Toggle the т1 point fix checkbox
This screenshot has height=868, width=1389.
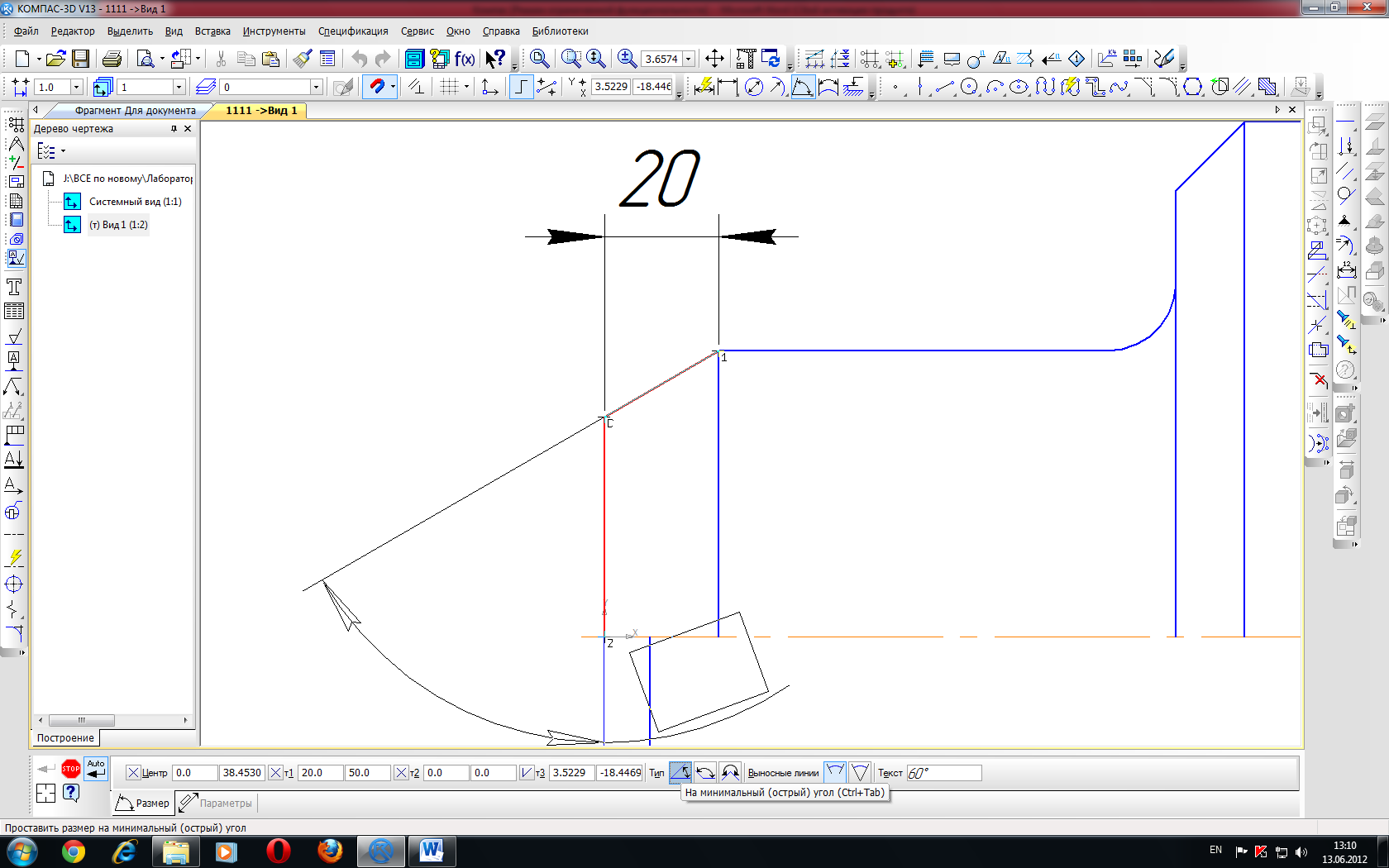click(x=276, y=773)
